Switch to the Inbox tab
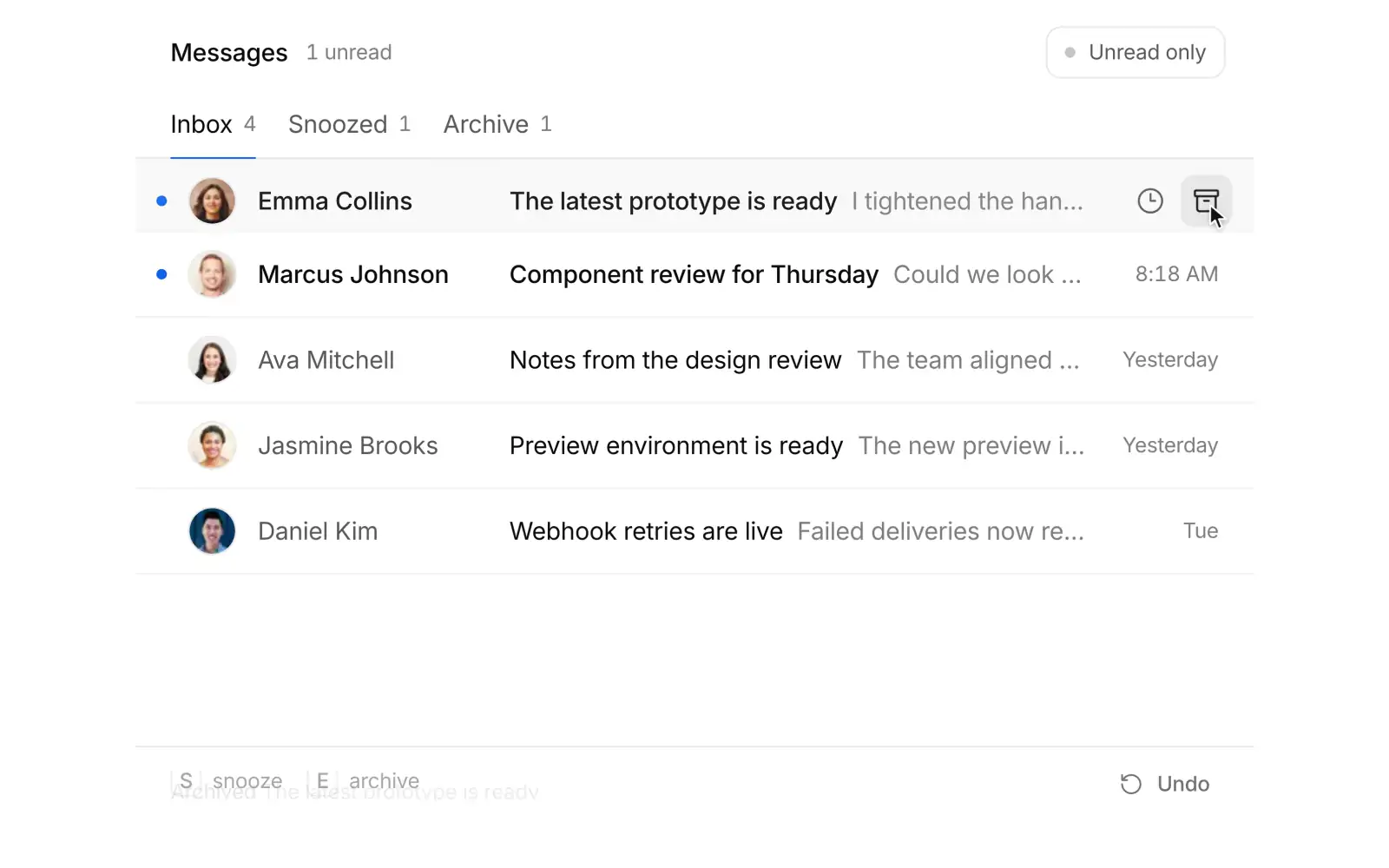This screenshot has width=1389, height=868. coord(213,124)
